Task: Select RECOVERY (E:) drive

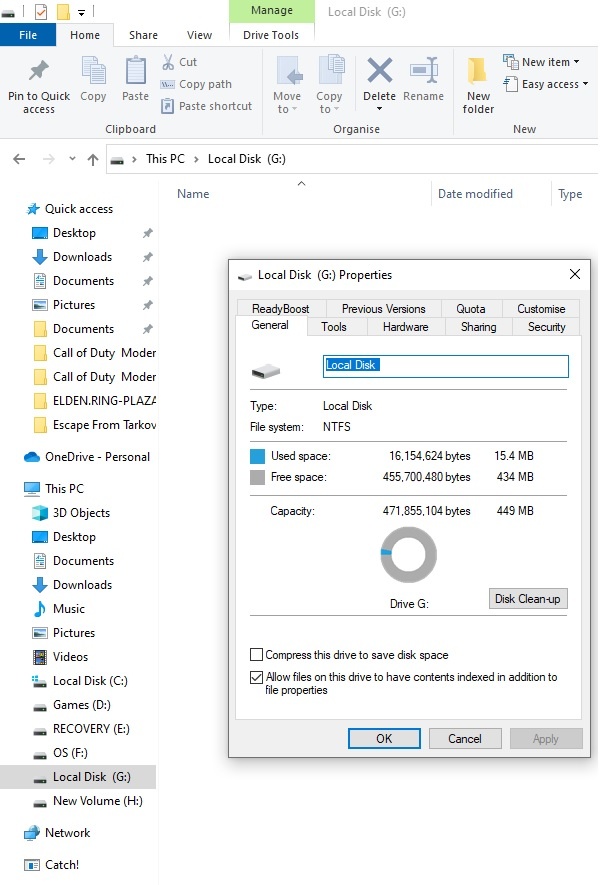Action: click(x=81, y=729)
